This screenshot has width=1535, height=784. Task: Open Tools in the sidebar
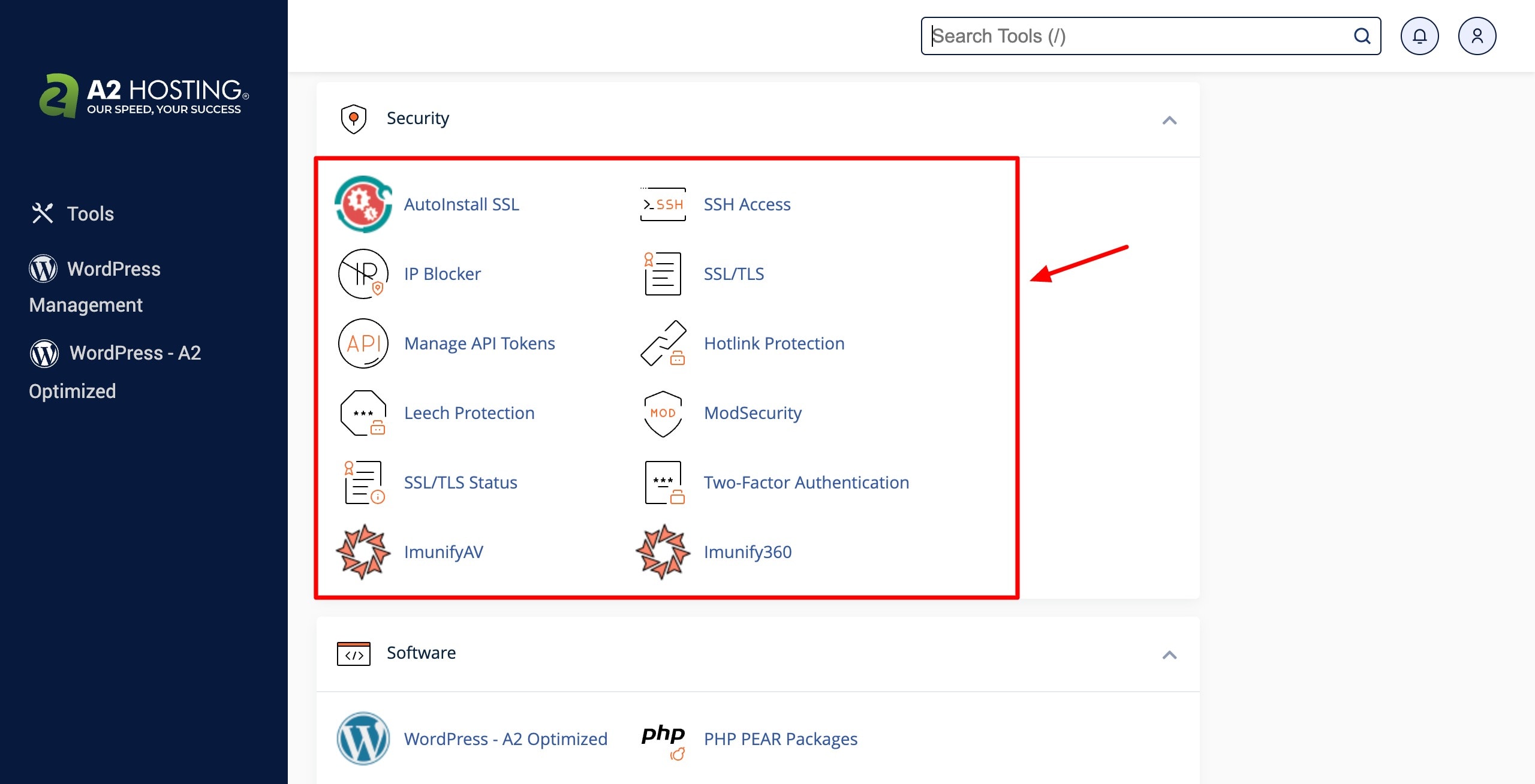click(73, 213)
